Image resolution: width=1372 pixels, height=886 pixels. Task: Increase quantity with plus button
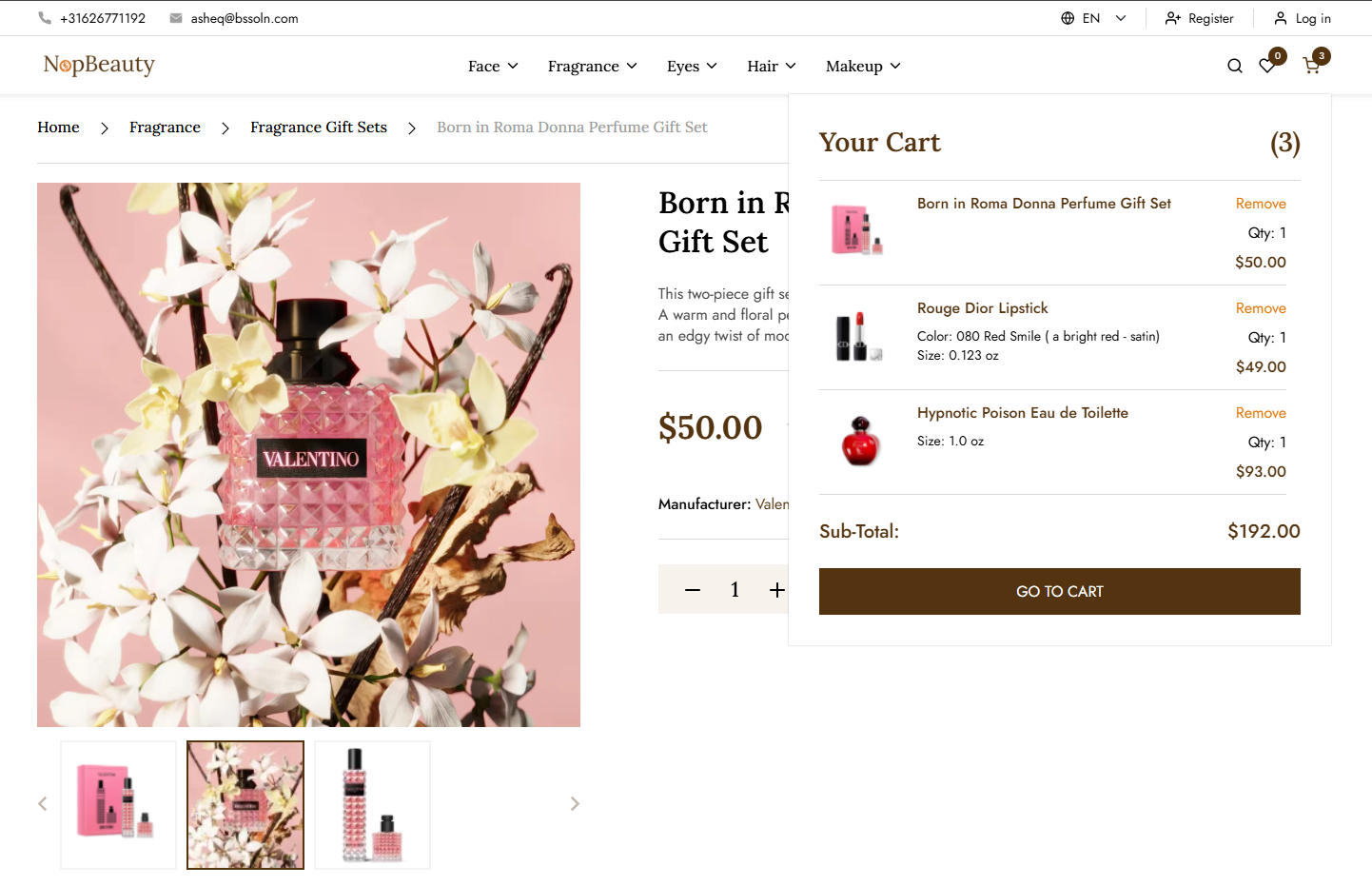click(x=776, y=590)
